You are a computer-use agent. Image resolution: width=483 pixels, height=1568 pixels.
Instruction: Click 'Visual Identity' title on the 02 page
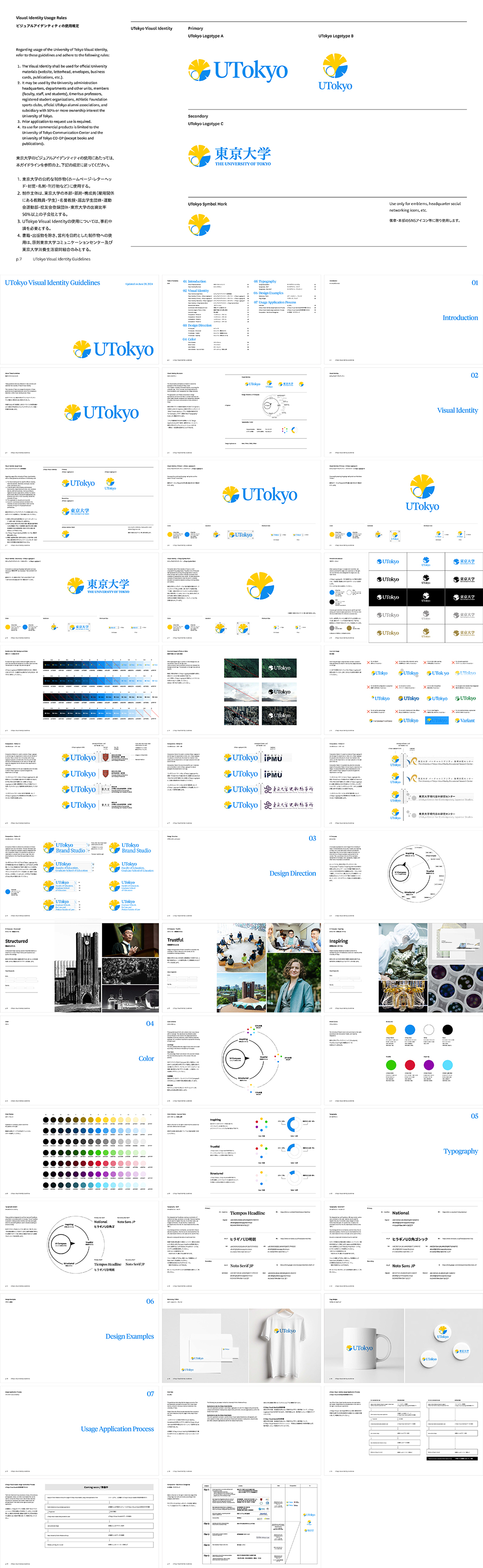(458, 410)
